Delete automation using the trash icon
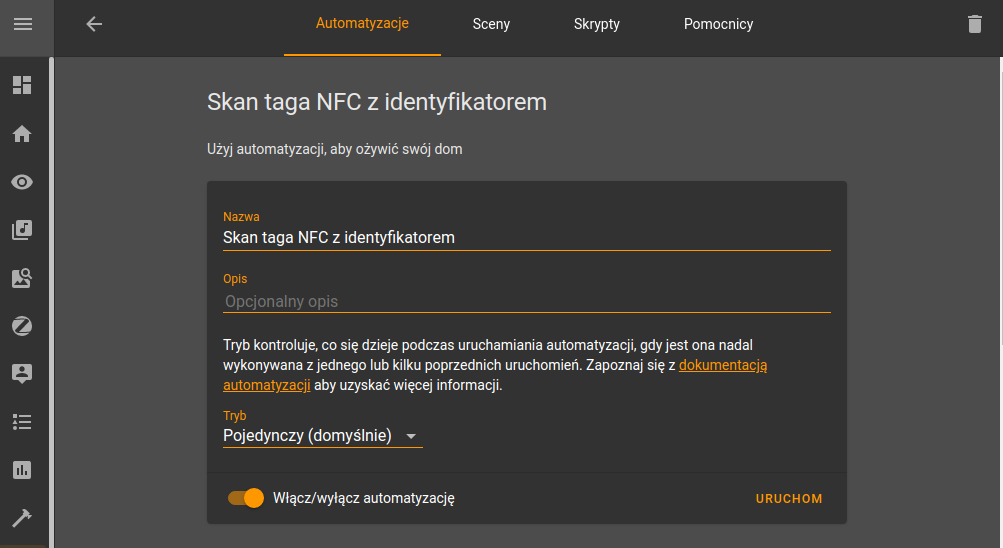Image resolution: width=1003 pixels, height=548 pixels. (974, 24)
